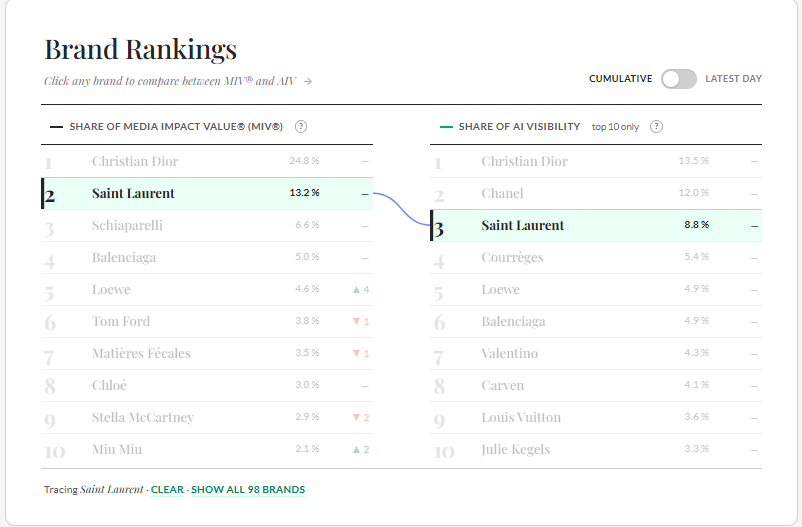Click Matières Fécales' down 1 rank indicator
802x527 pixels.
click(x=361, y=354)
